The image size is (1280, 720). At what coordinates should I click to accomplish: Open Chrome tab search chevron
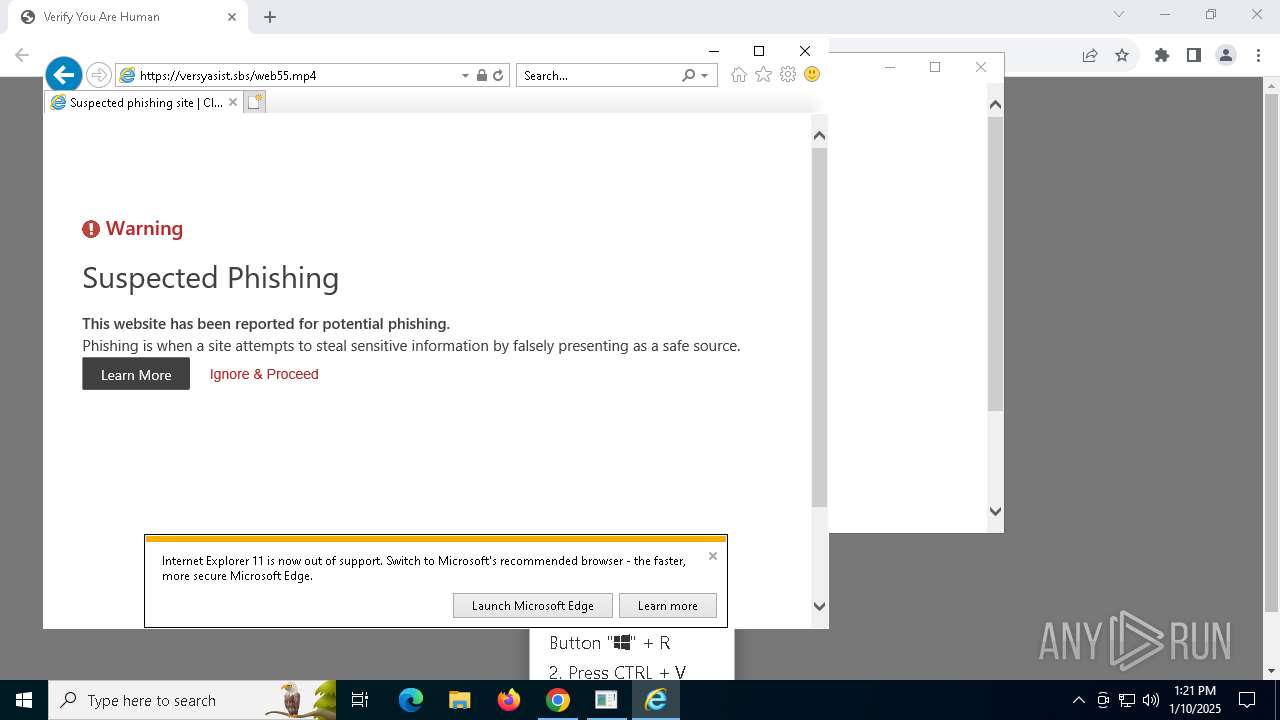click(1119, 14)
